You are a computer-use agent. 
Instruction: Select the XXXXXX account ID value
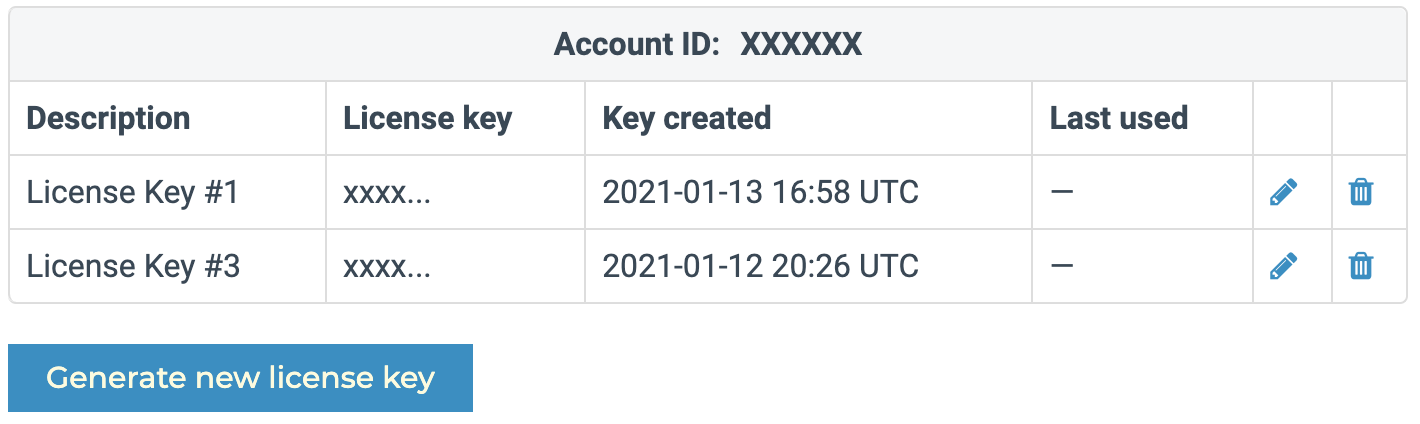click(800, 45)
